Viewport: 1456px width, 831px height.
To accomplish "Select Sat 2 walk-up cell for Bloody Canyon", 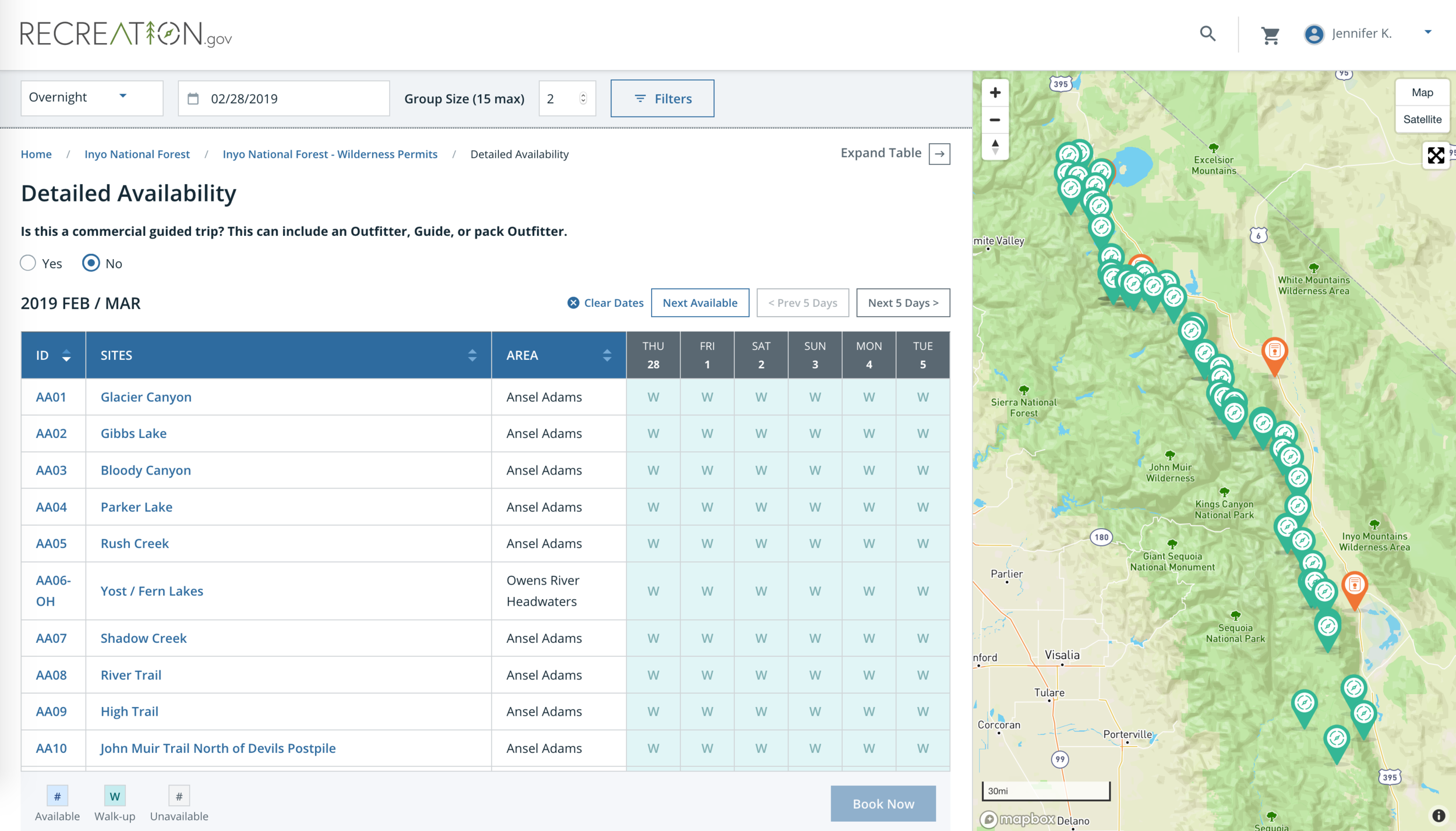I will point(761,470).
